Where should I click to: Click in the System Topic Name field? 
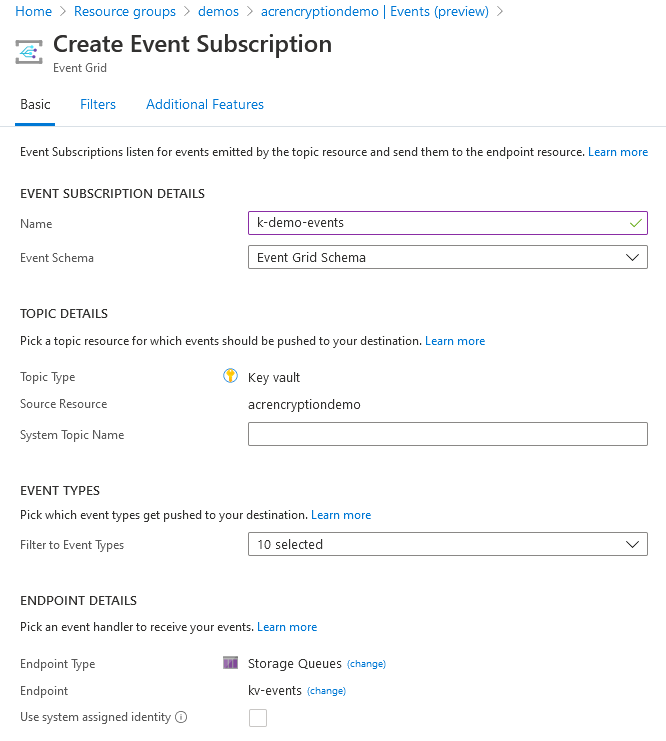point(447,434)
